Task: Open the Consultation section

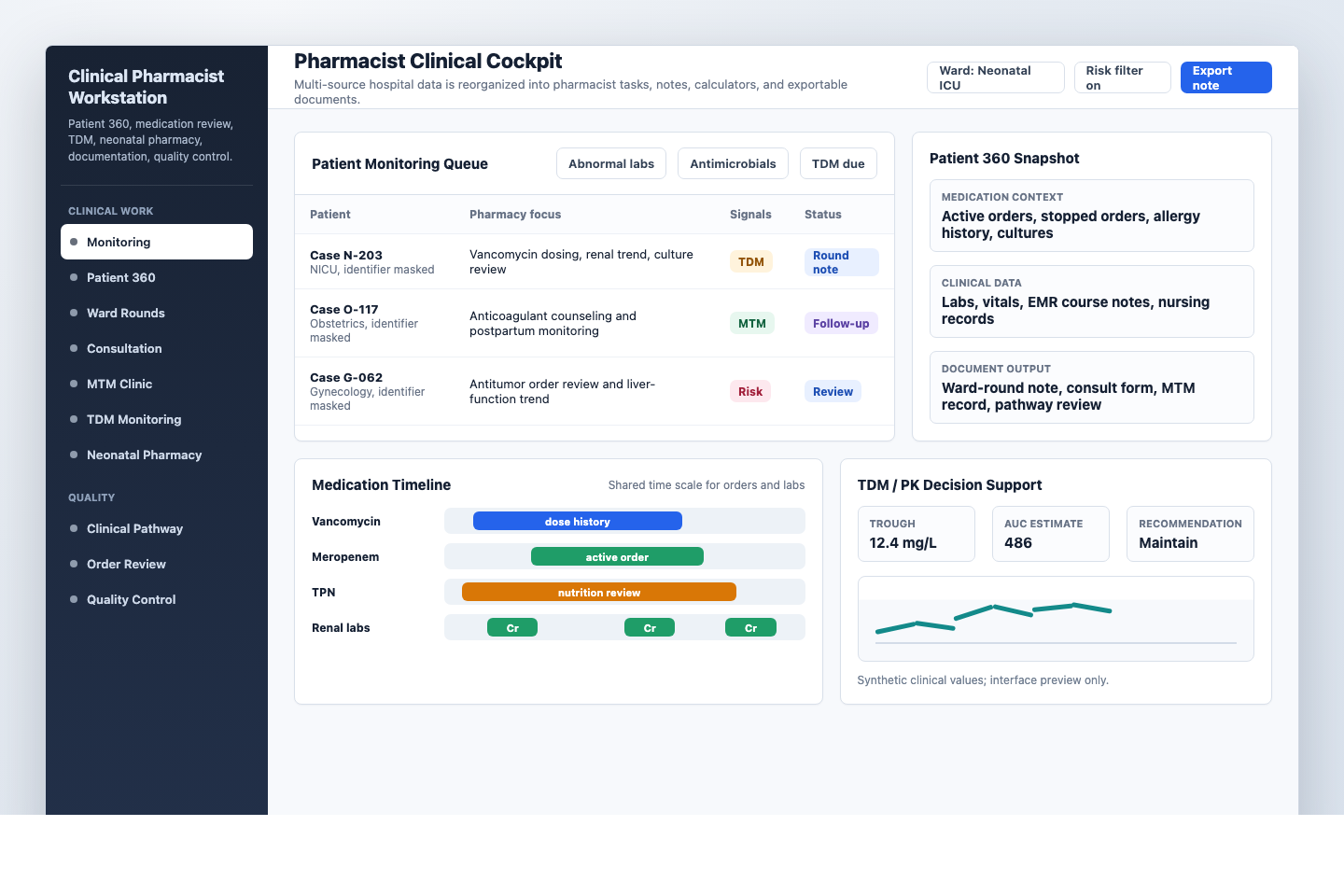Action: [125, 348]
